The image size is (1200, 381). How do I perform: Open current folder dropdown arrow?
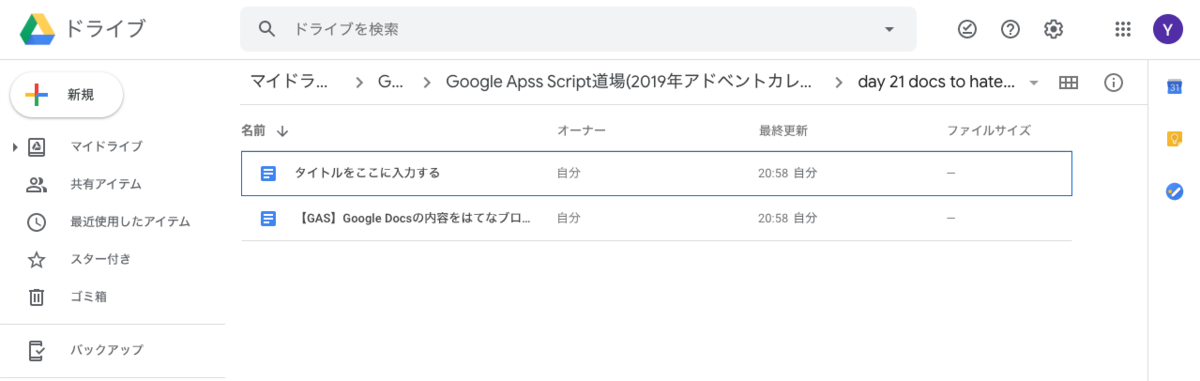coord(1034,83)
